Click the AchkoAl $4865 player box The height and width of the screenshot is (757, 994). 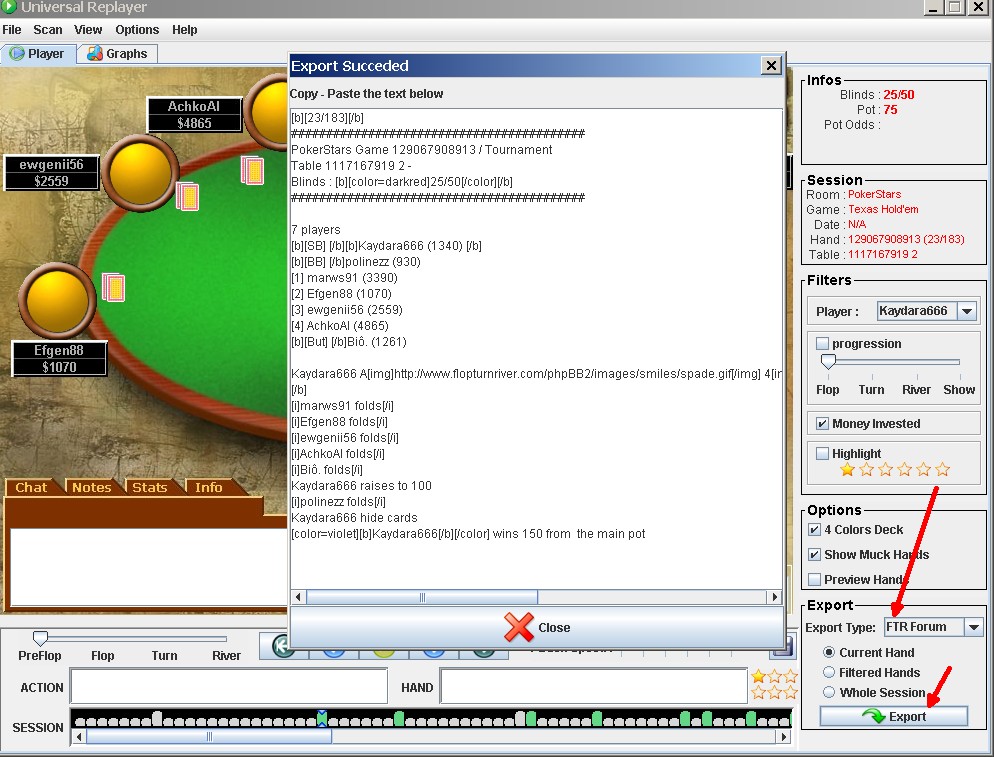pos(195,115)
